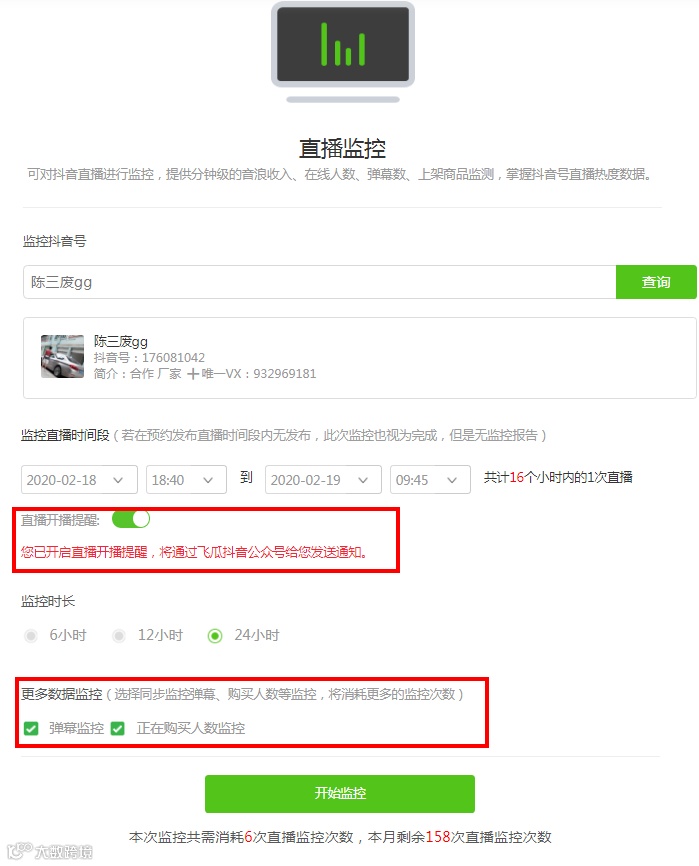This screenshot has width=699, height=866.
Task: Click the watermark logo icon at bottom-left
Action: 20,851
